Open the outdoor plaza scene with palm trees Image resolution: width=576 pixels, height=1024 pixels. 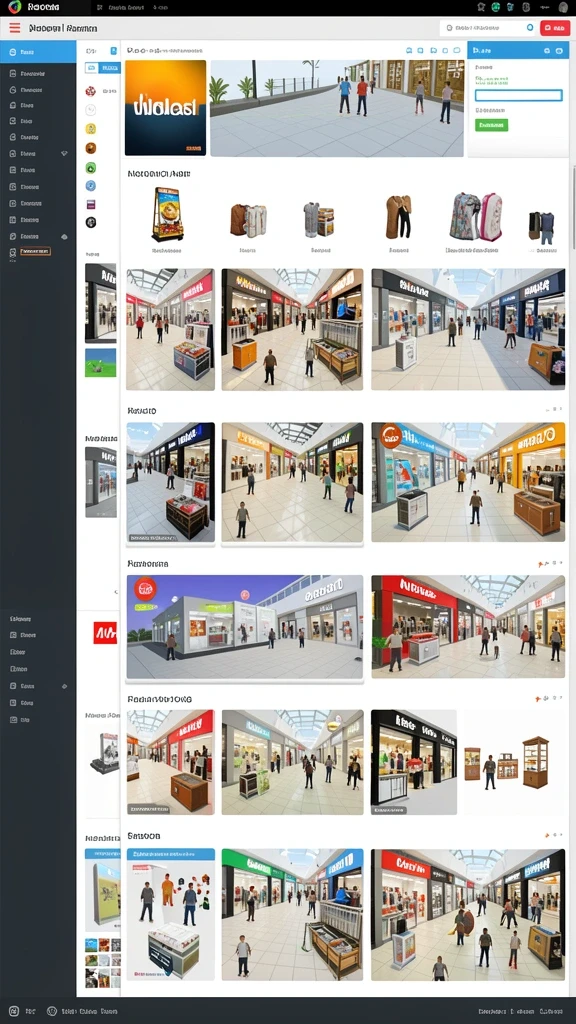[337, 108]
